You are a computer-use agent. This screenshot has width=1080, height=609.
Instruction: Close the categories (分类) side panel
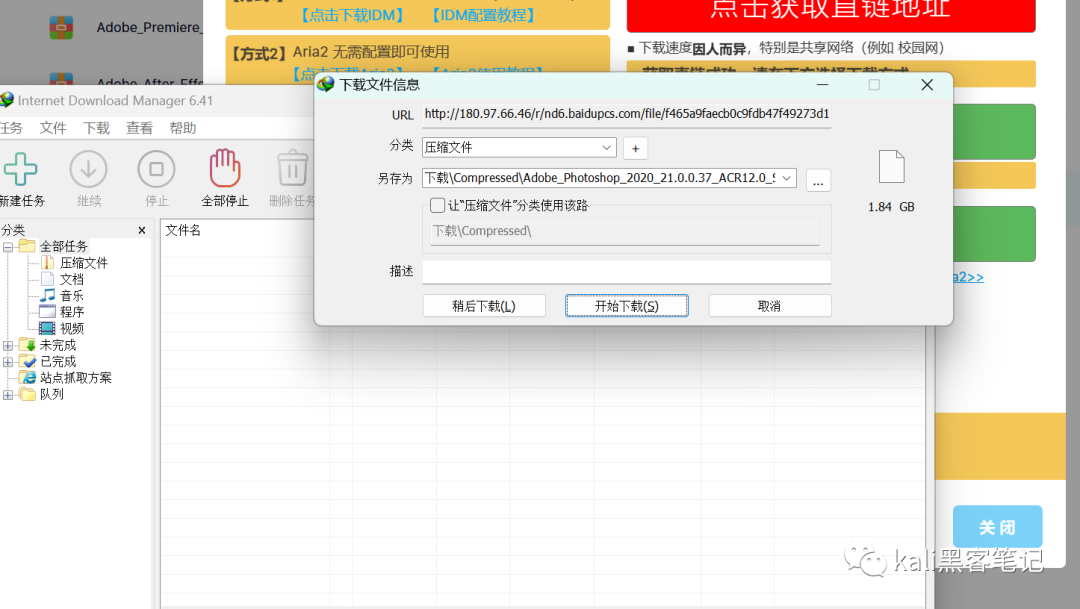142,230
